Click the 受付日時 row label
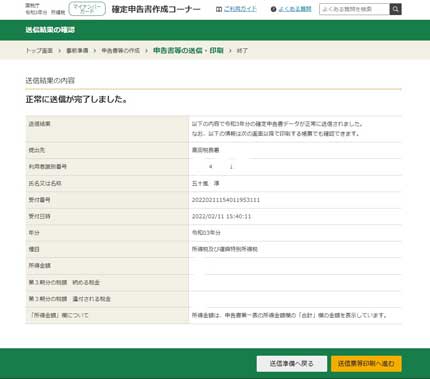 pyautogui.click(x=39, y=216)
